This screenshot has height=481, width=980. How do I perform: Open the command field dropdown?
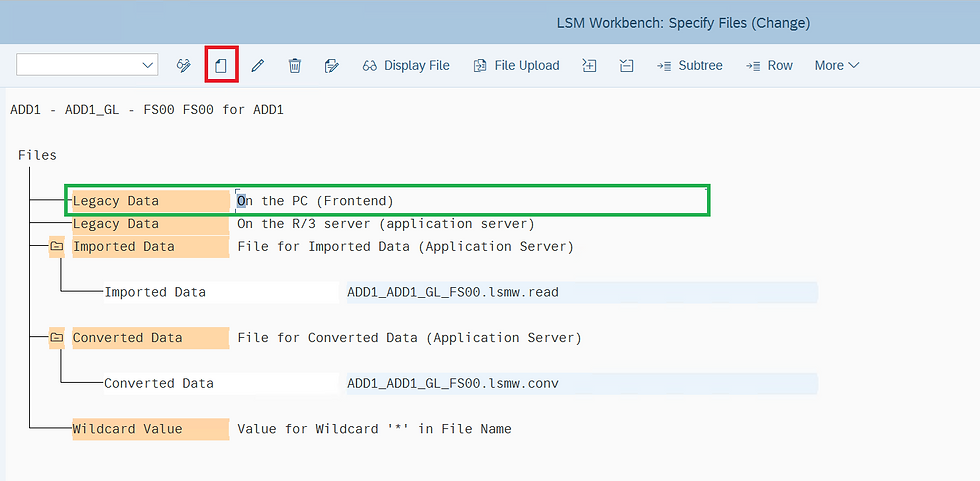coord(148,65)
